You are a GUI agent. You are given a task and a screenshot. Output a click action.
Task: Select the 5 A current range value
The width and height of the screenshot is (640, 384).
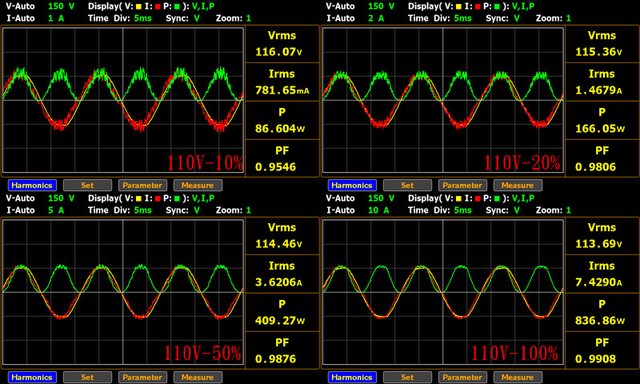56,210
